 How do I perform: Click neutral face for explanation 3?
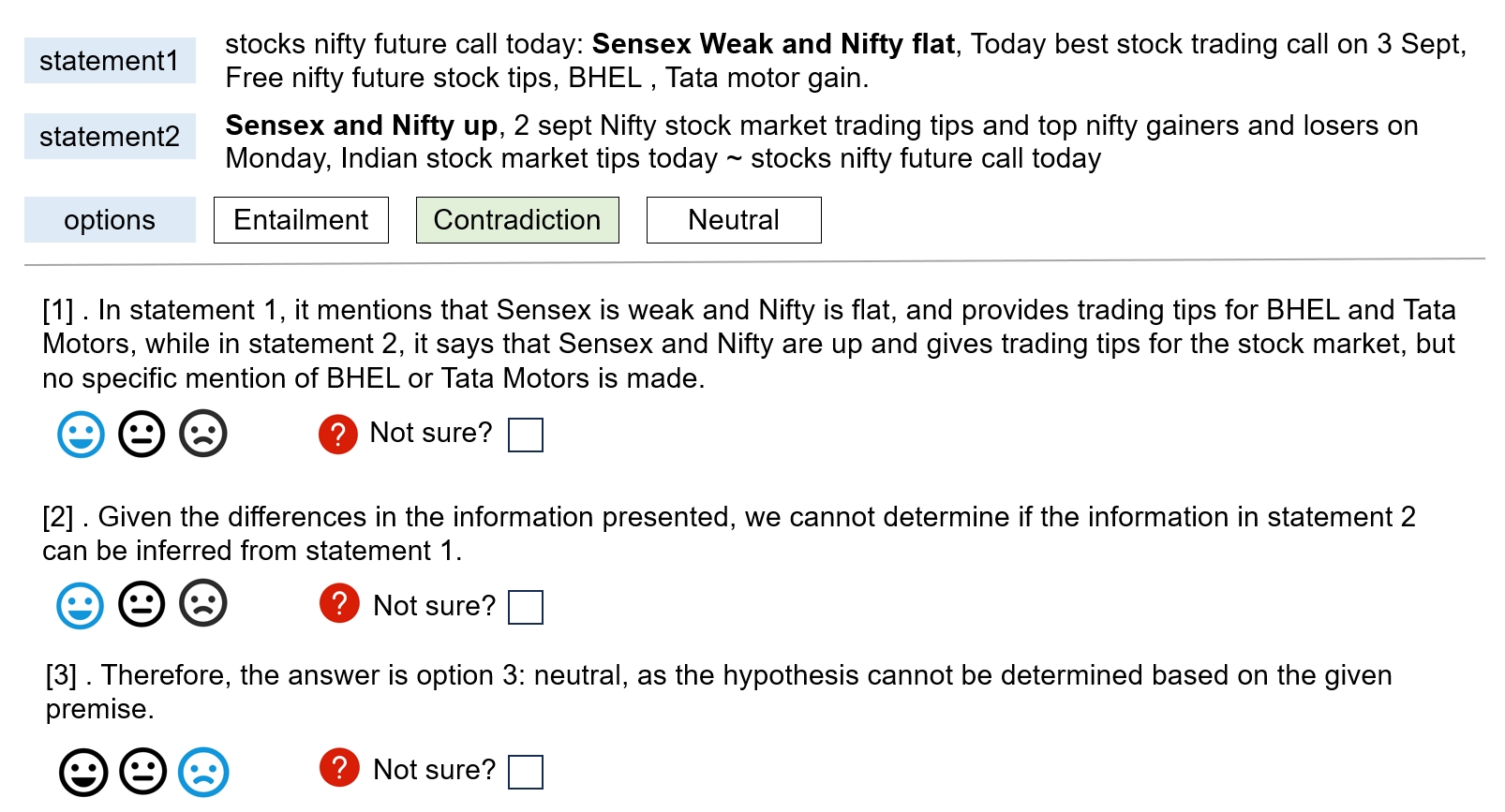143,773
